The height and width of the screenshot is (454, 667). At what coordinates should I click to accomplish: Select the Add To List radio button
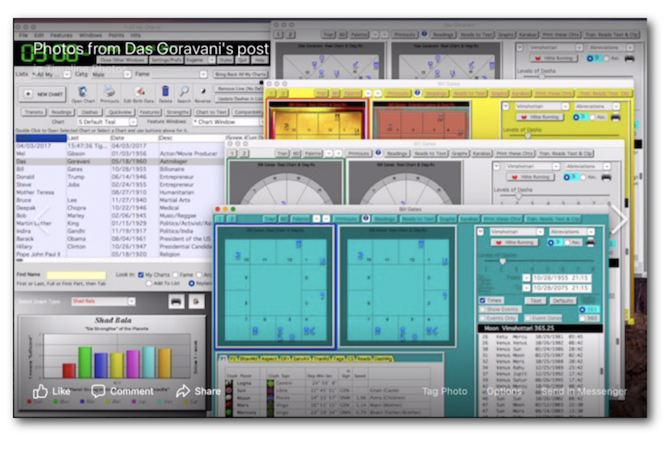(148, 284)
